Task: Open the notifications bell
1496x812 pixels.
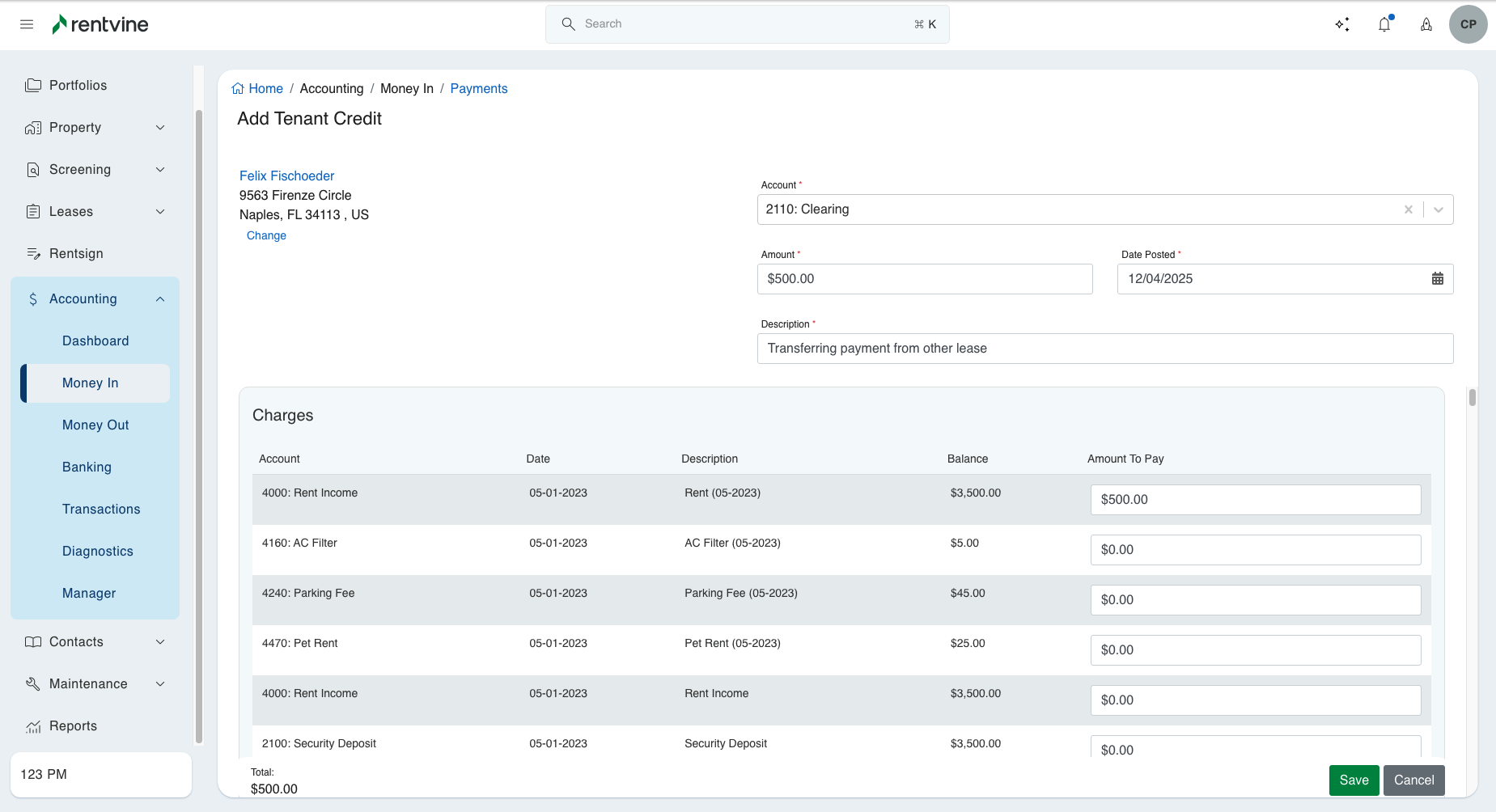Action: pos(1384,24)
